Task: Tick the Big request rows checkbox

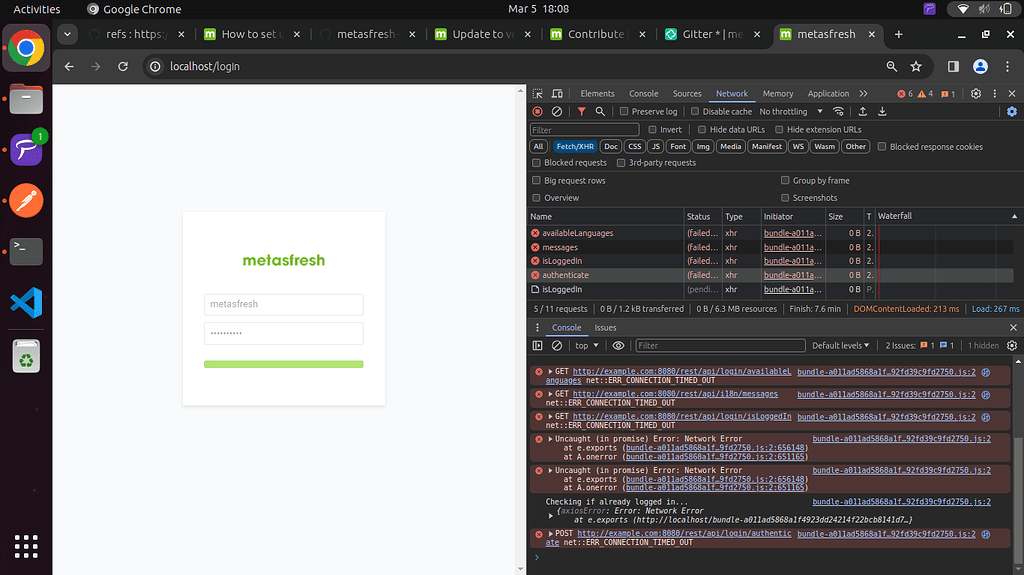Action: pyautogui.click(x=537, y=181)
